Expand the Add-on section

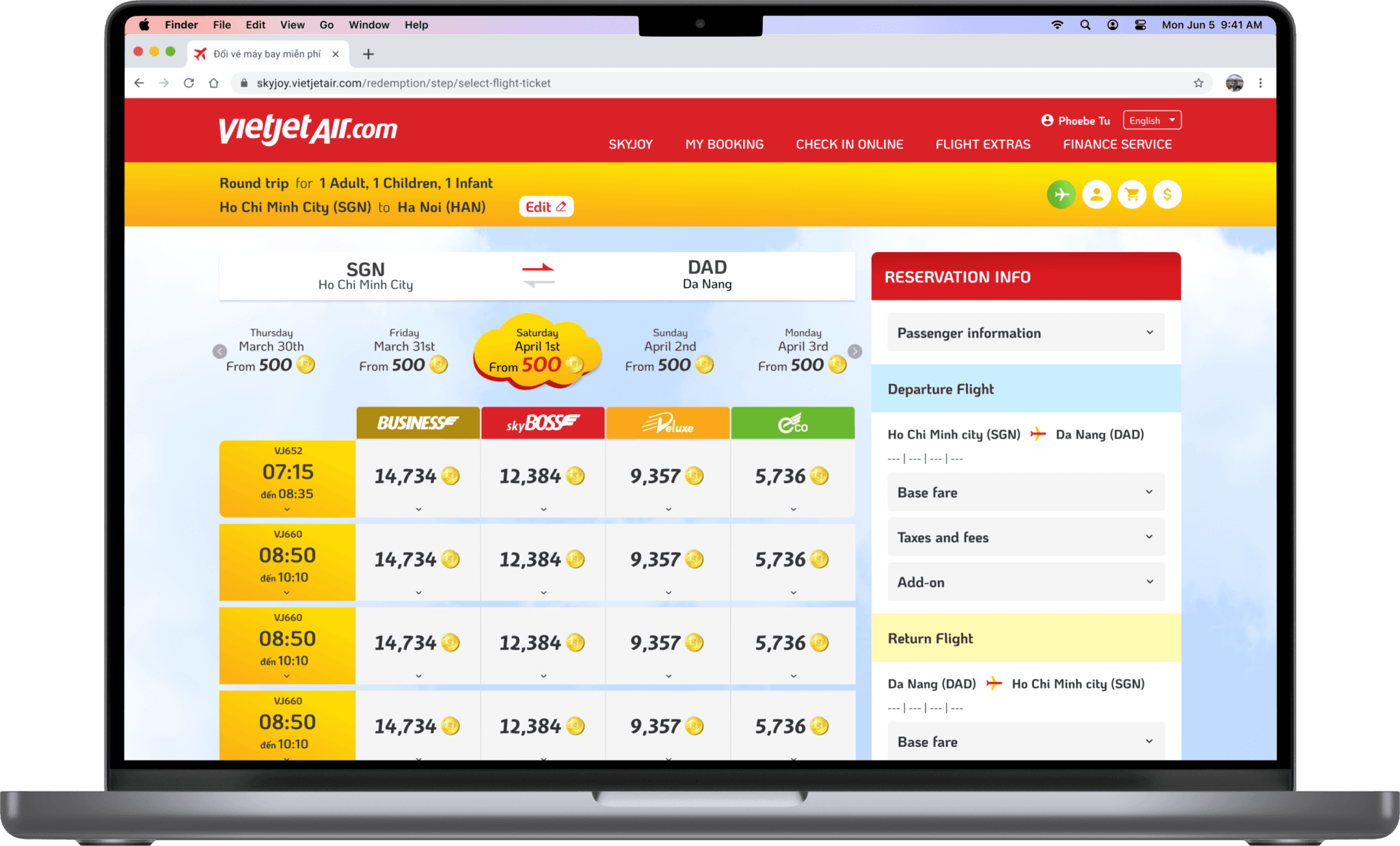(1025, 582)
